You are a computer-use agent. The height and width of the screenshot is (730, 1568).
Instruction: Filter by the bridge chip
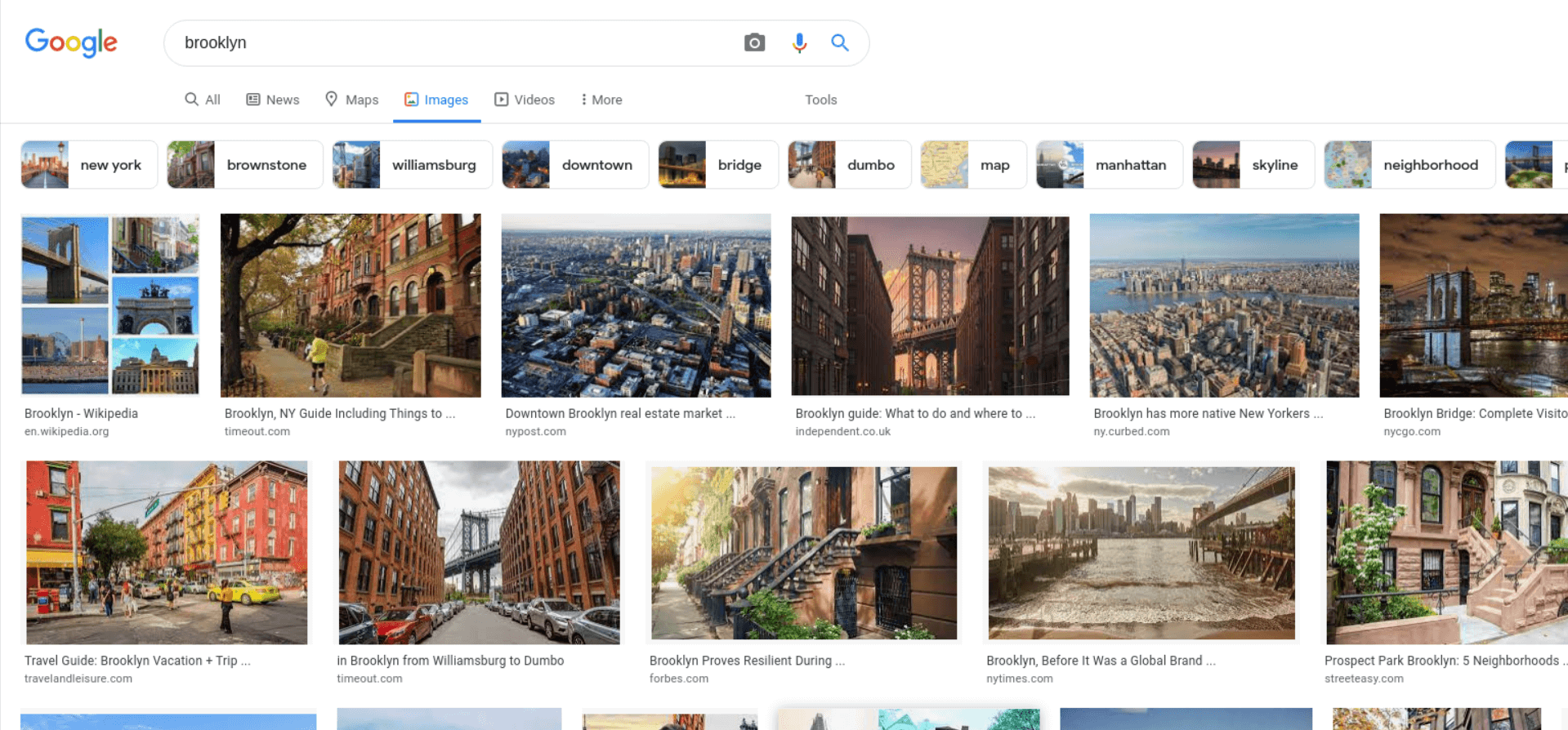coord(718,164)
